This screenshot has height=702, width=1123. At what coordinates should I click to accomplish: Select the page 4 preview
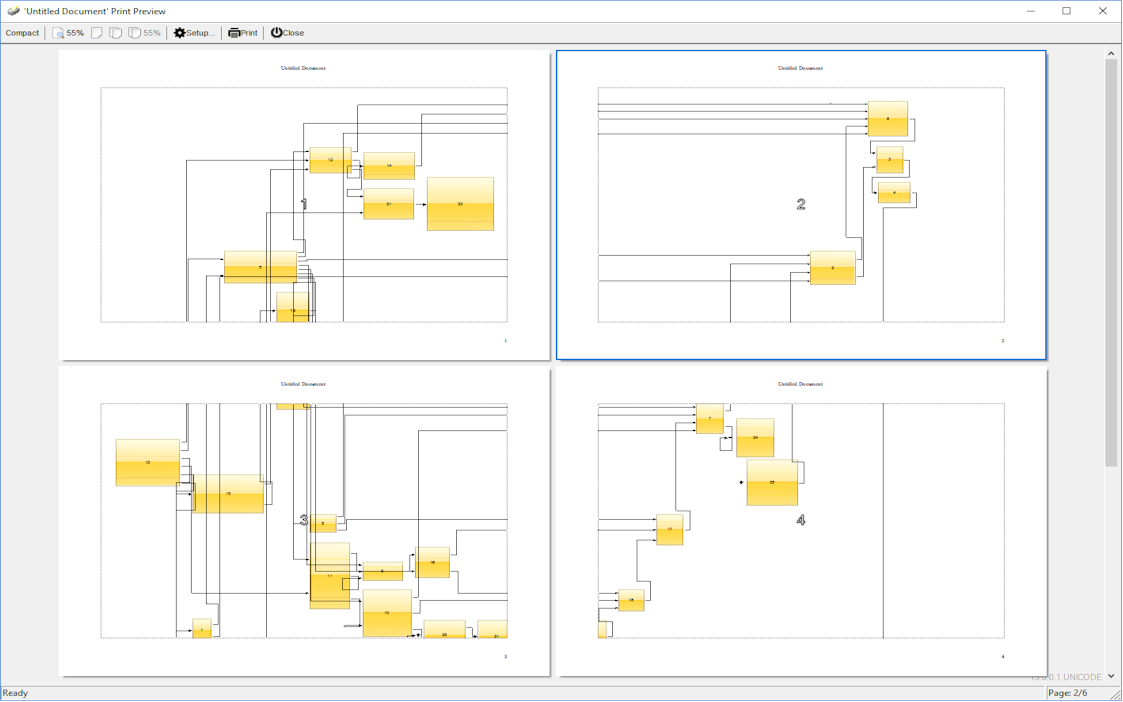(801, 521)
